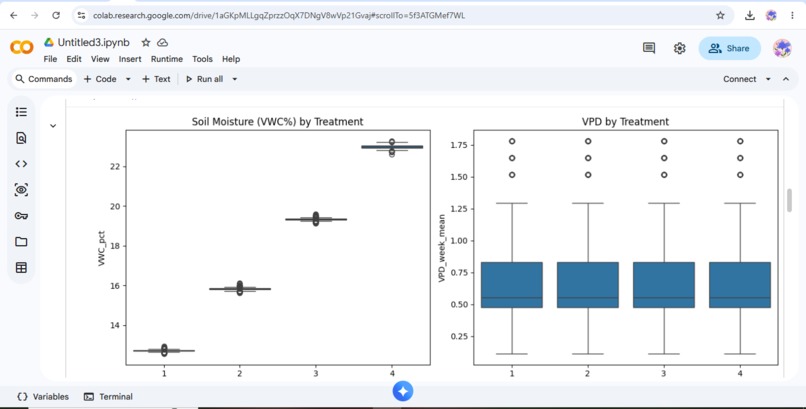
Task: Add a new Text cell
Action: tap(156, 79)
